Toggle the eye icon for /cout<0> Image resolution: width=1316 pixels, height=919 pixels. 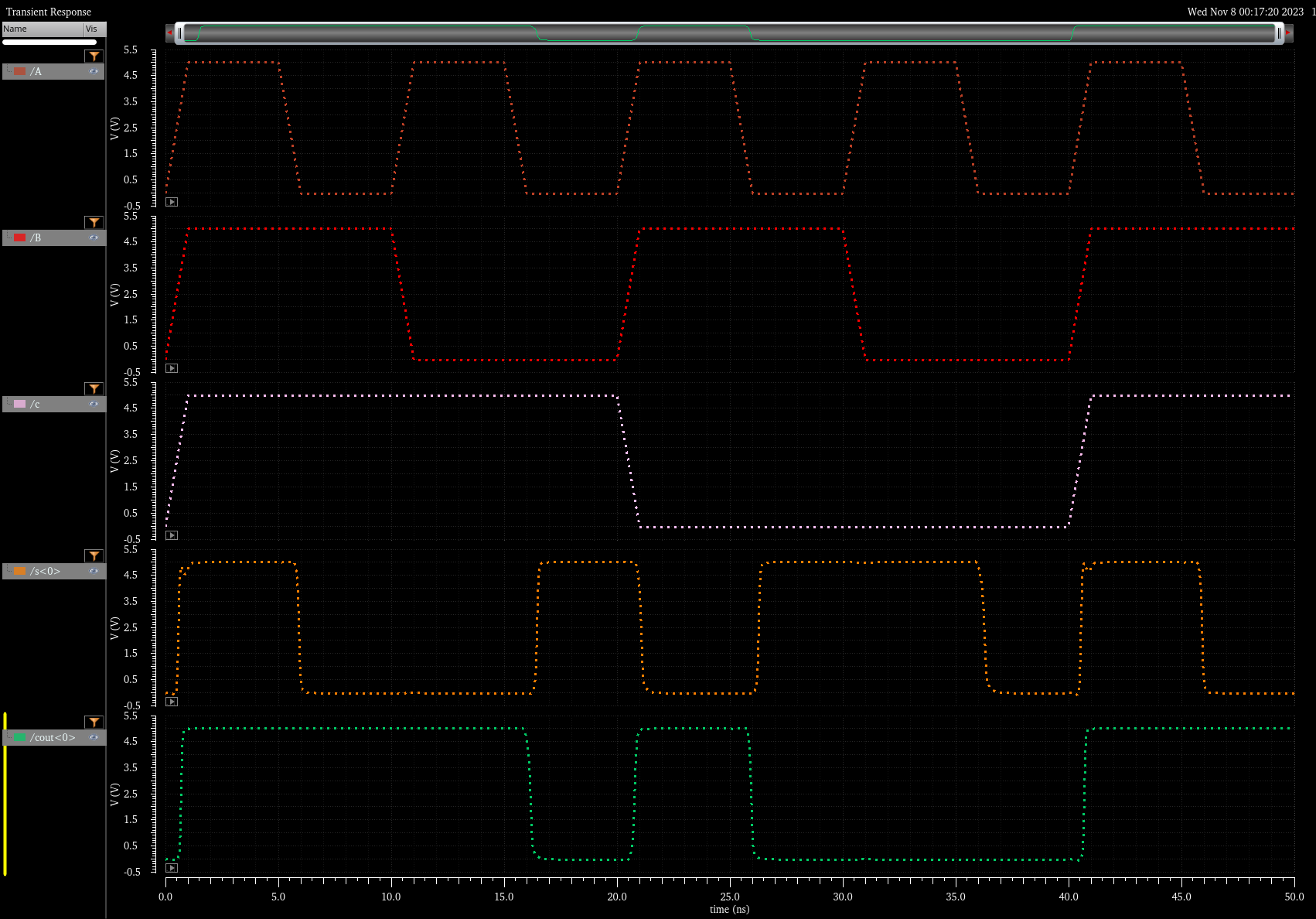click(94, 737)
